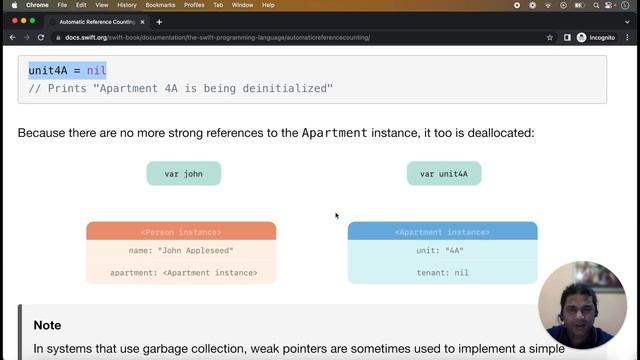Image resolution: width=640 pixels, height=360 pixels.
Task: Open the Tab menu
Action: point(218,5)
